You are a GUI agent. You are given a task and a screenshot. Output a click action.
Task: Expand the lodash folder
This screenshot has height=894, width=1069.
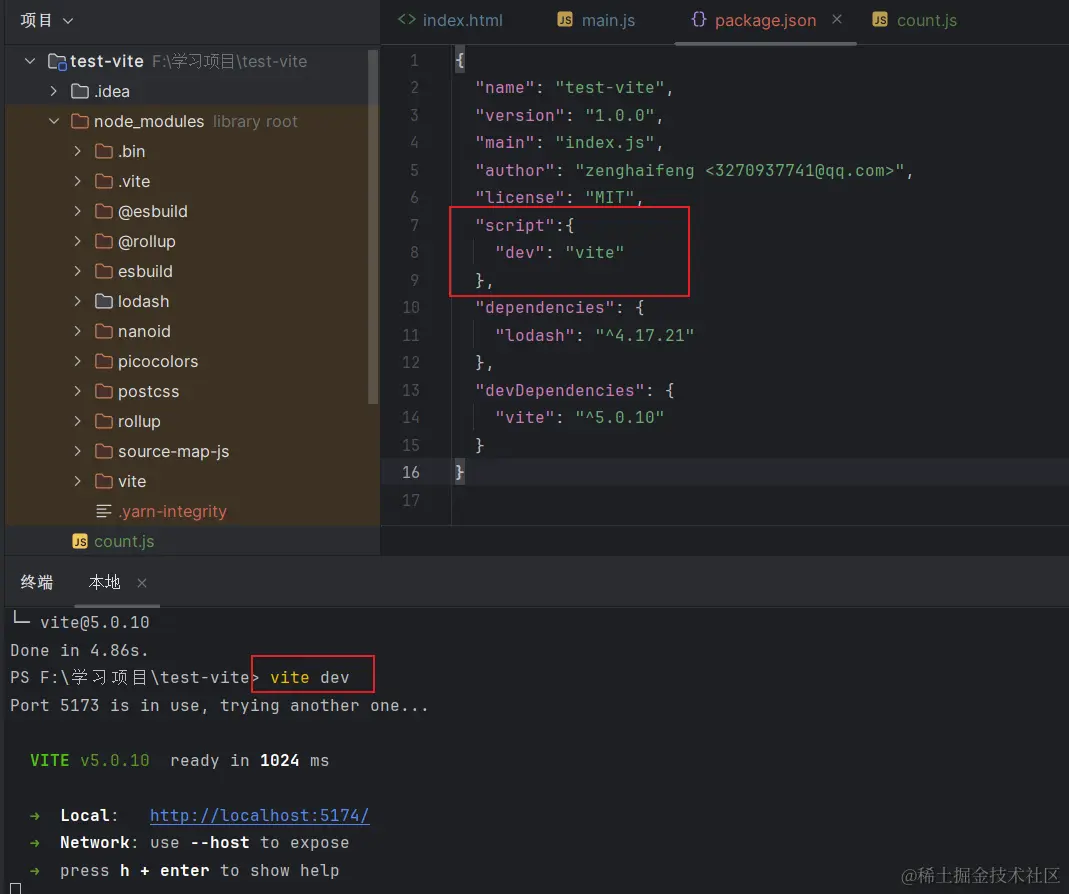point(78,301)
